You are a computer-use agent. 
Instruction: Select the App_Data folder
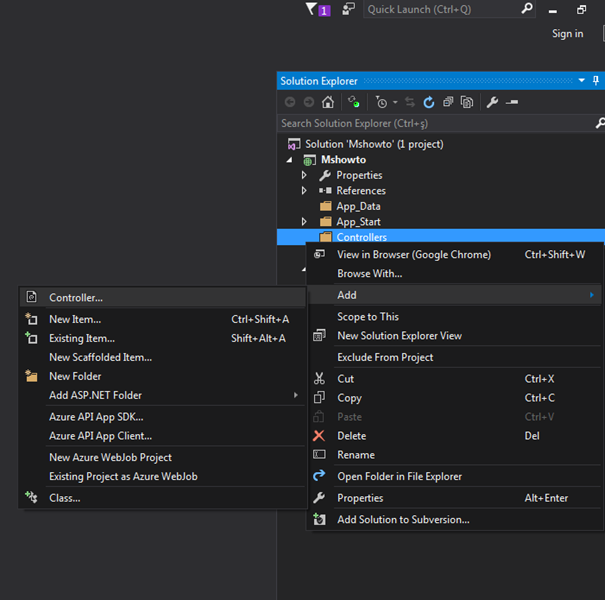(358, 206)
